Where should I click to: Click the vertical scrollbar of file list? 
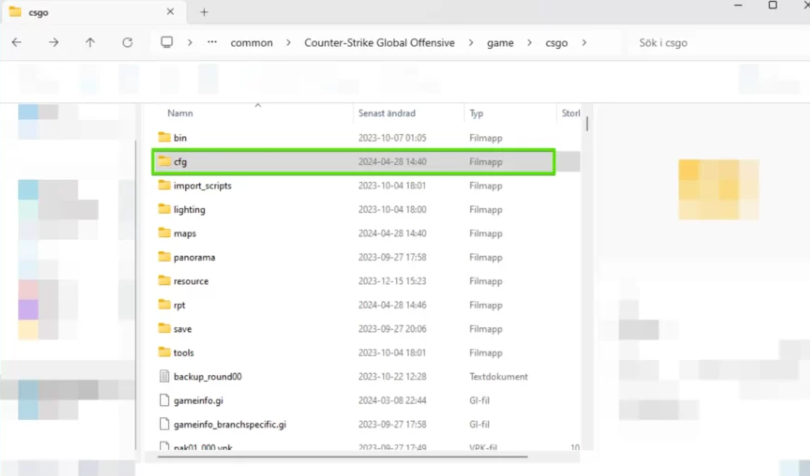(x=587, y=124)
